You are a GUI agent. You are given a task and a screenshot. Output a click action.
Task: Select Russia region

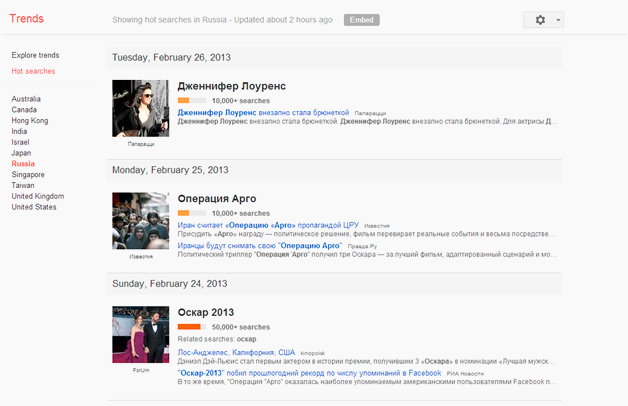coord(23,164)
